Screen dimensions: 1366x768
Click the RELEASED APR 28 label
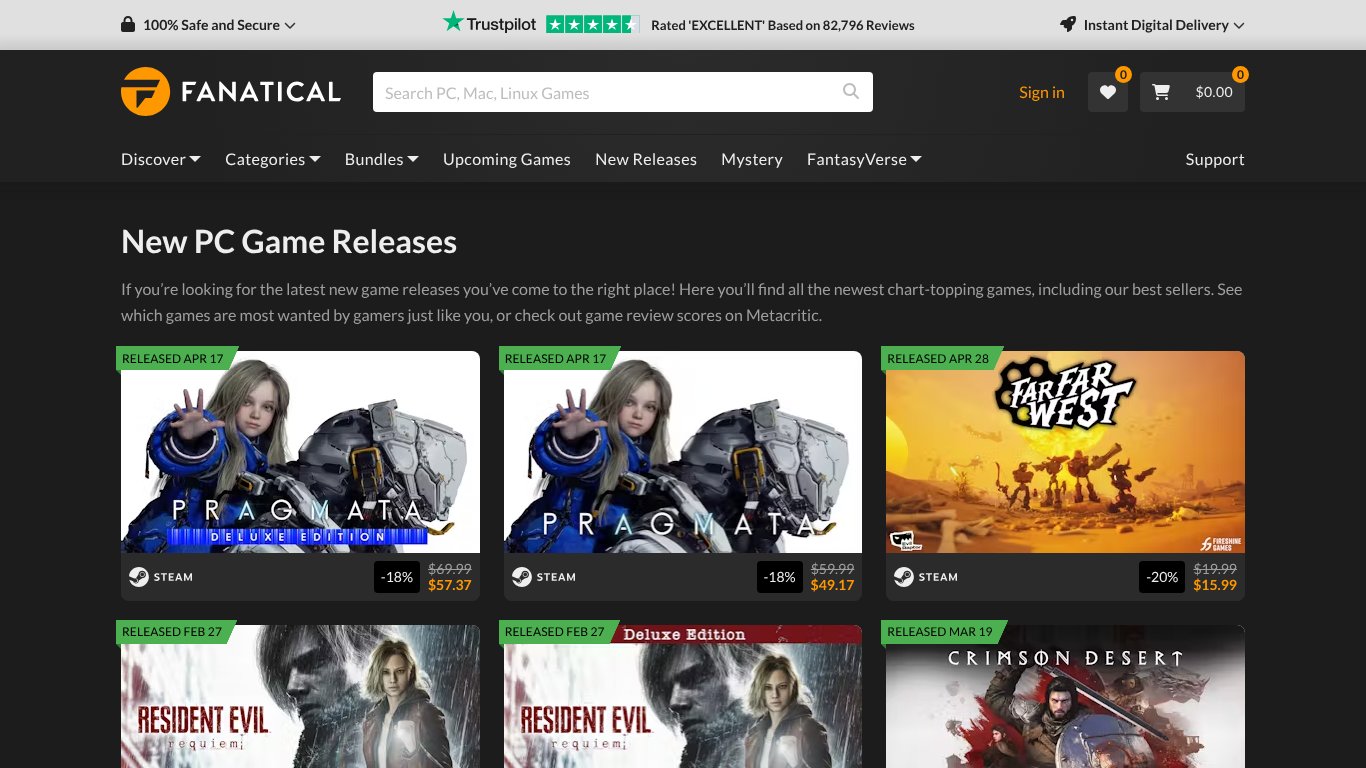938,358
